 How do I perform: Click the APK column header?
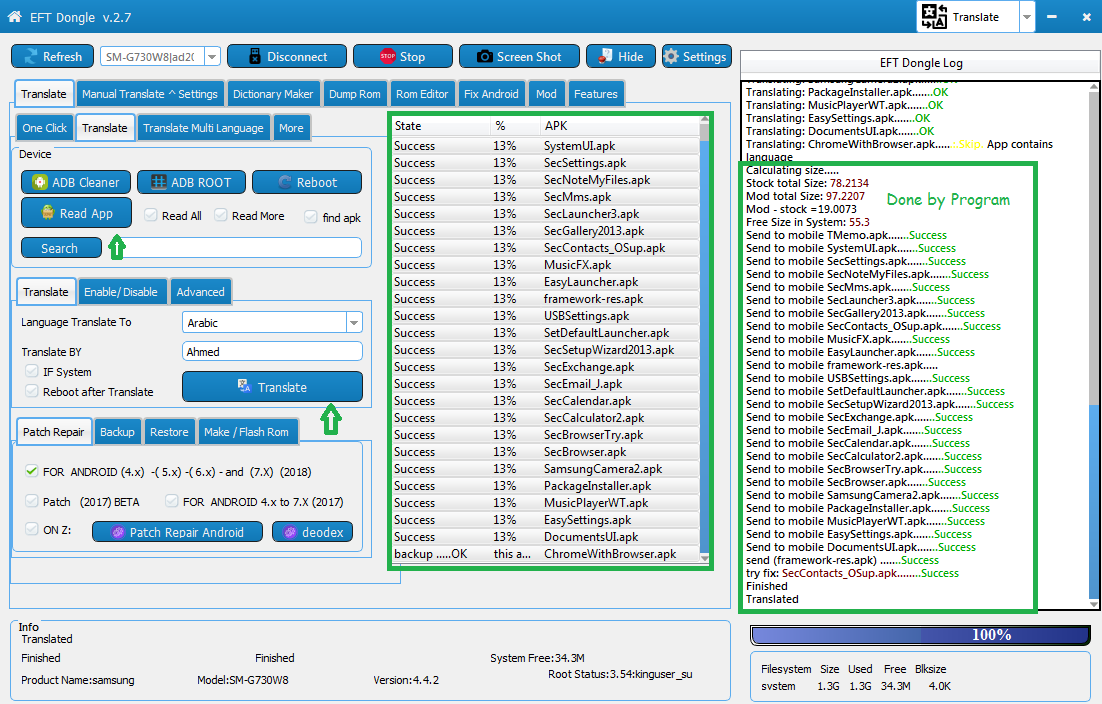620,126
